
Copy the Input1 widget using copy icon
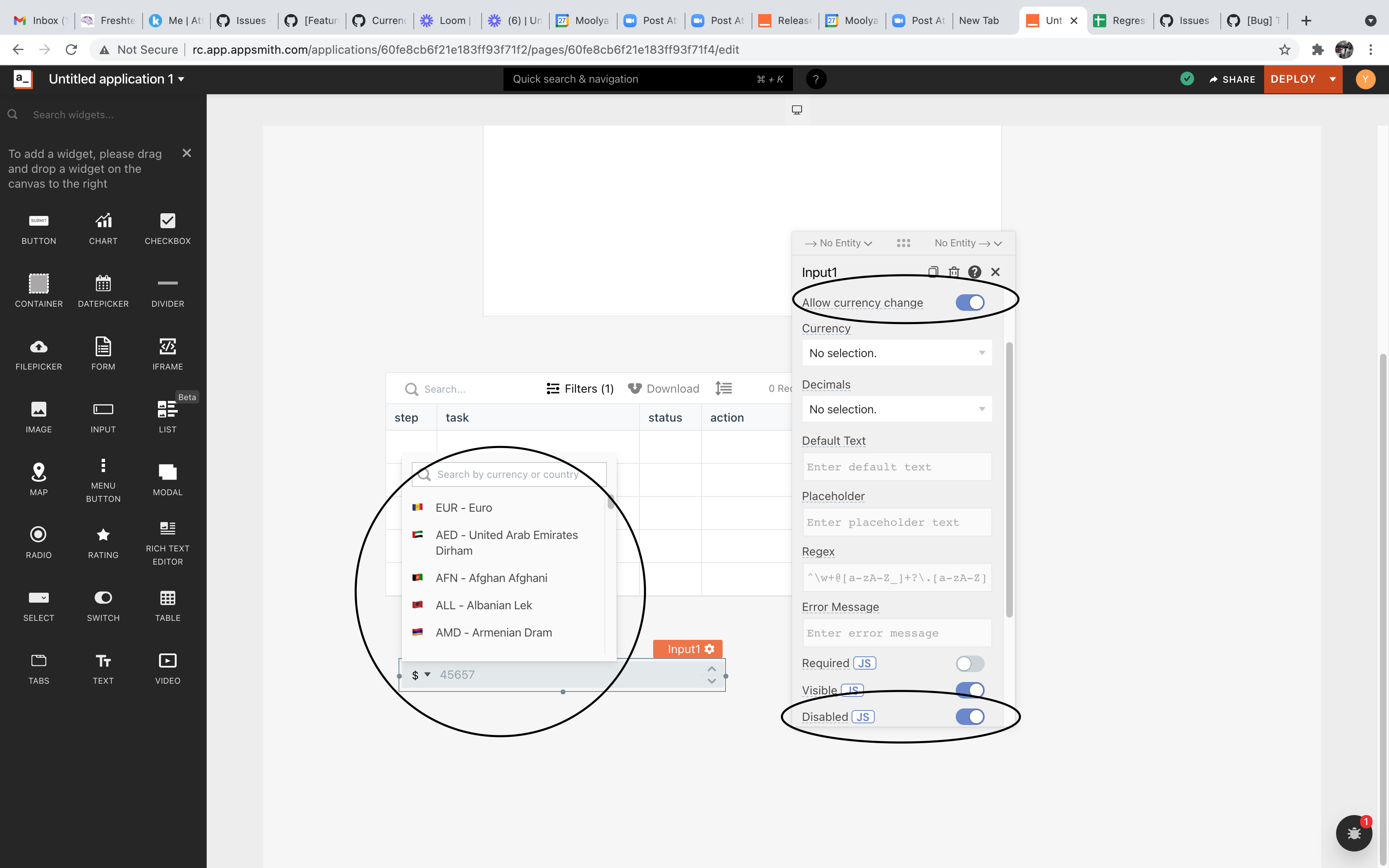[x=933, y=272]
